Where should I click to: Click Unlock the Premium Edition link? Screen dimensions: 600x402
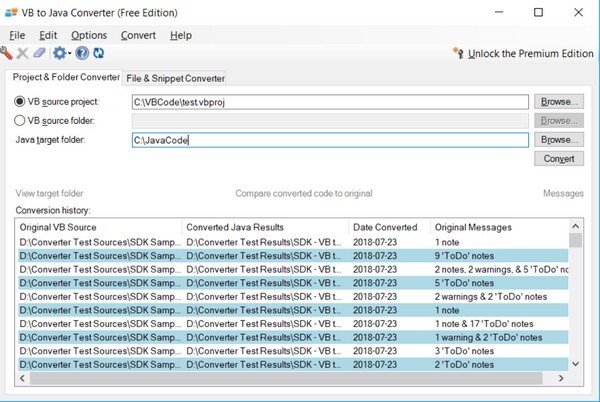pos(530,54)
